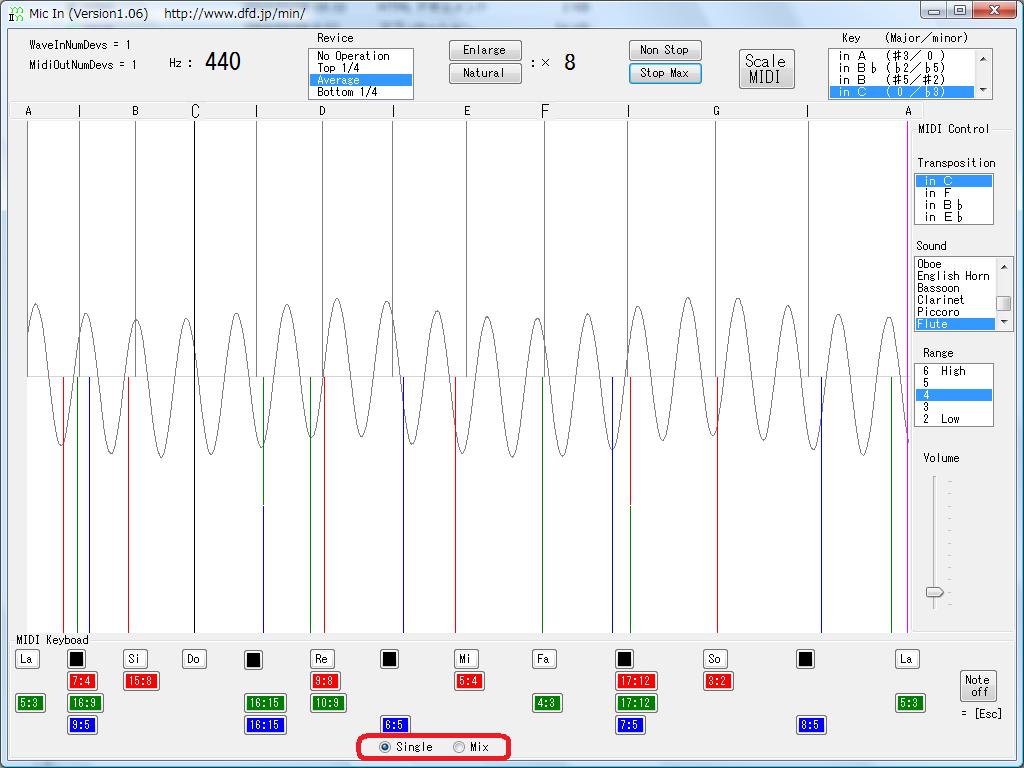The height and width of the screenshot is (768, 1024).
Task: Select Range 4
Action: (953, 395)
